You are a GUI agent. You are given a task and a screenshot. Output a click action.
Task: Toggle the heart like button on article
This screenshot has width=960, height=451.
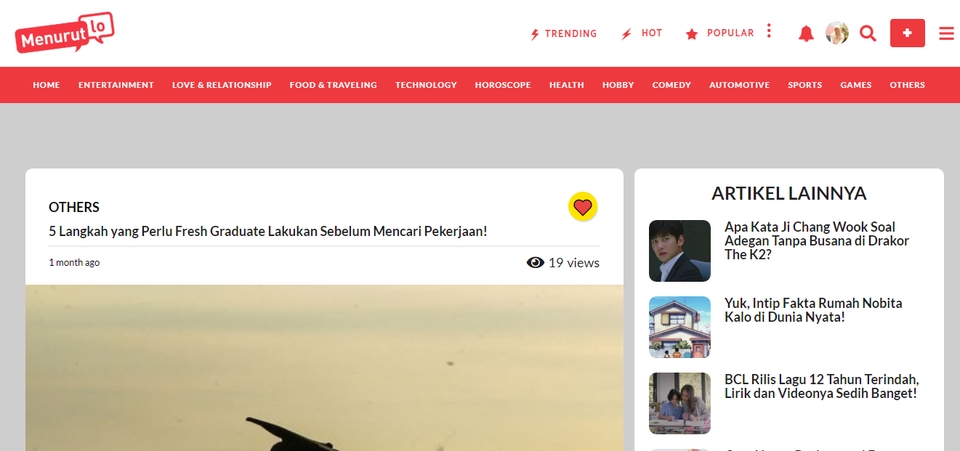pos(582,207)
